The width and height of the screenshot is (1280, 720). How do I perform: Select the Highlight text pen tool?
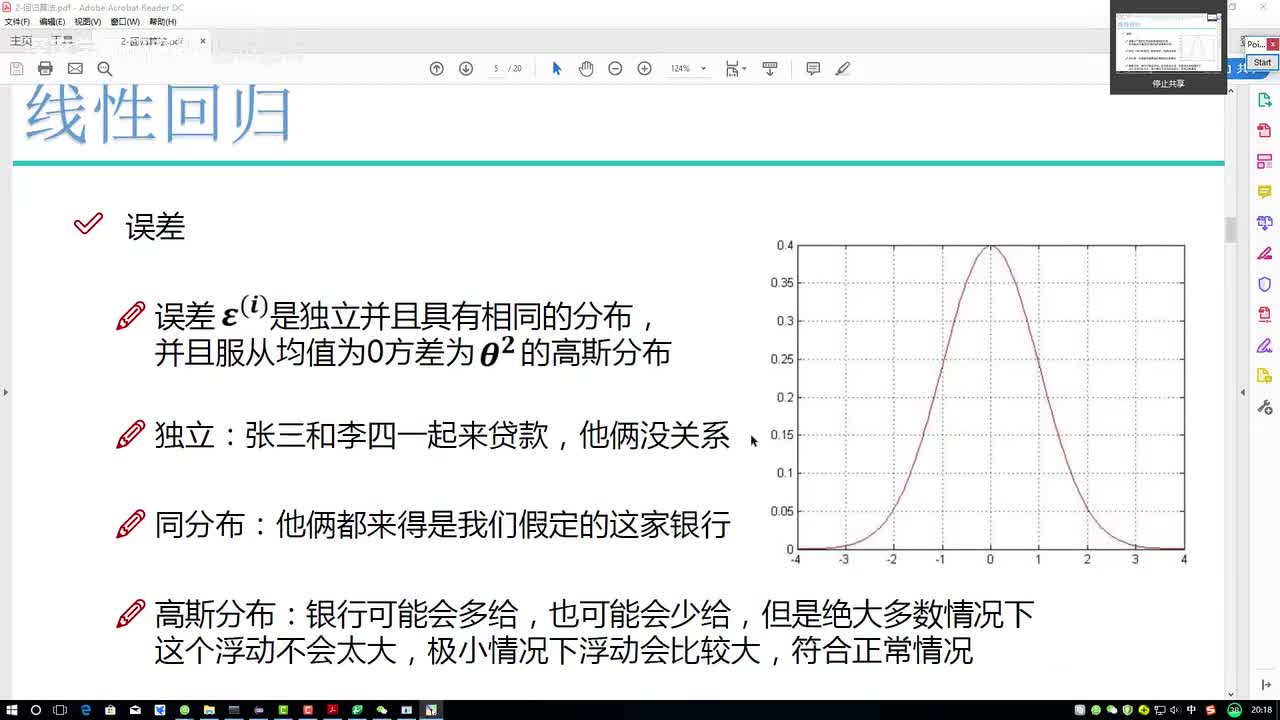[x=843, y=68]
